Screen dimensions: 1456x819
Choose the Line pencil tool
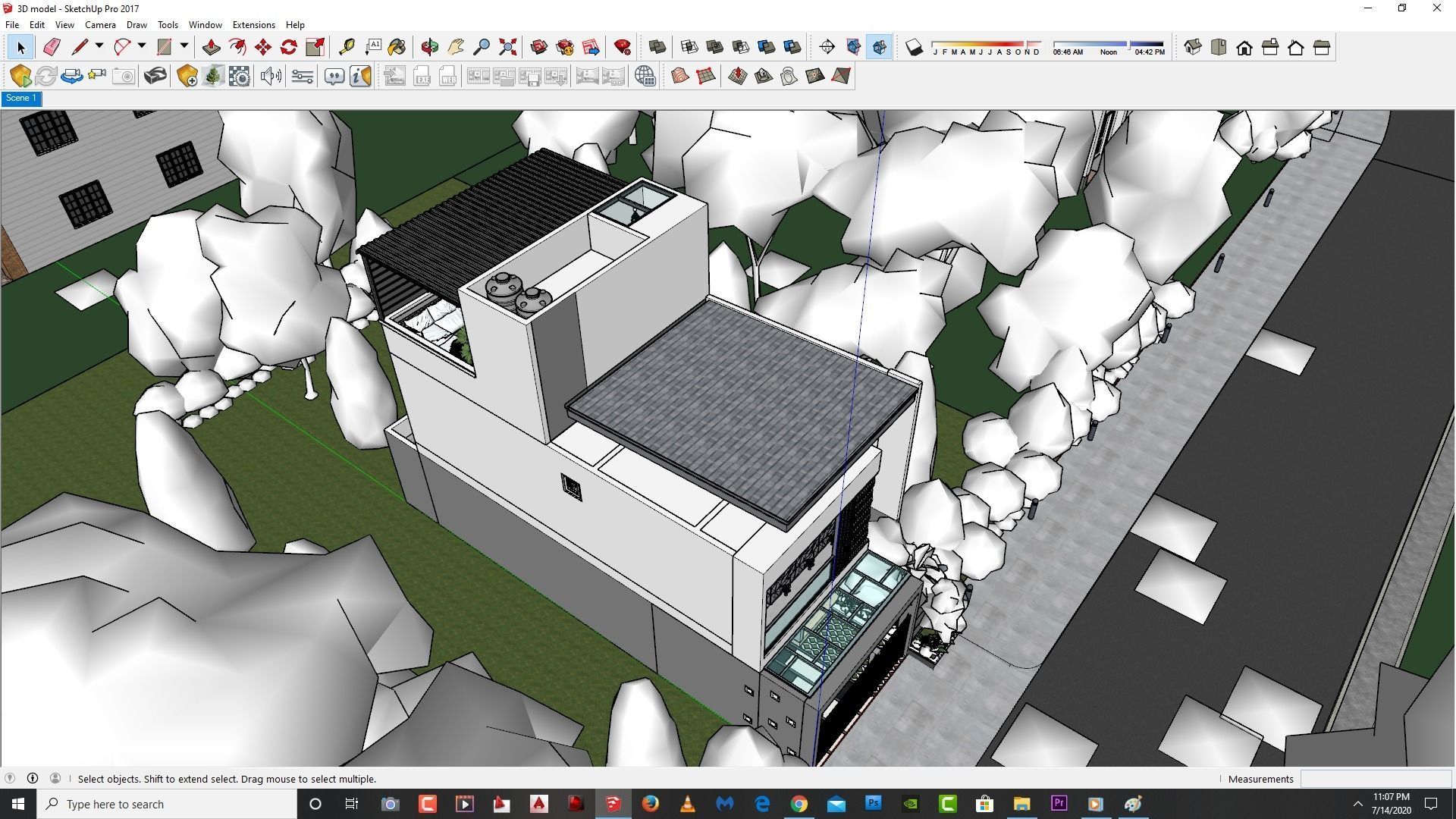click(79, 48)
